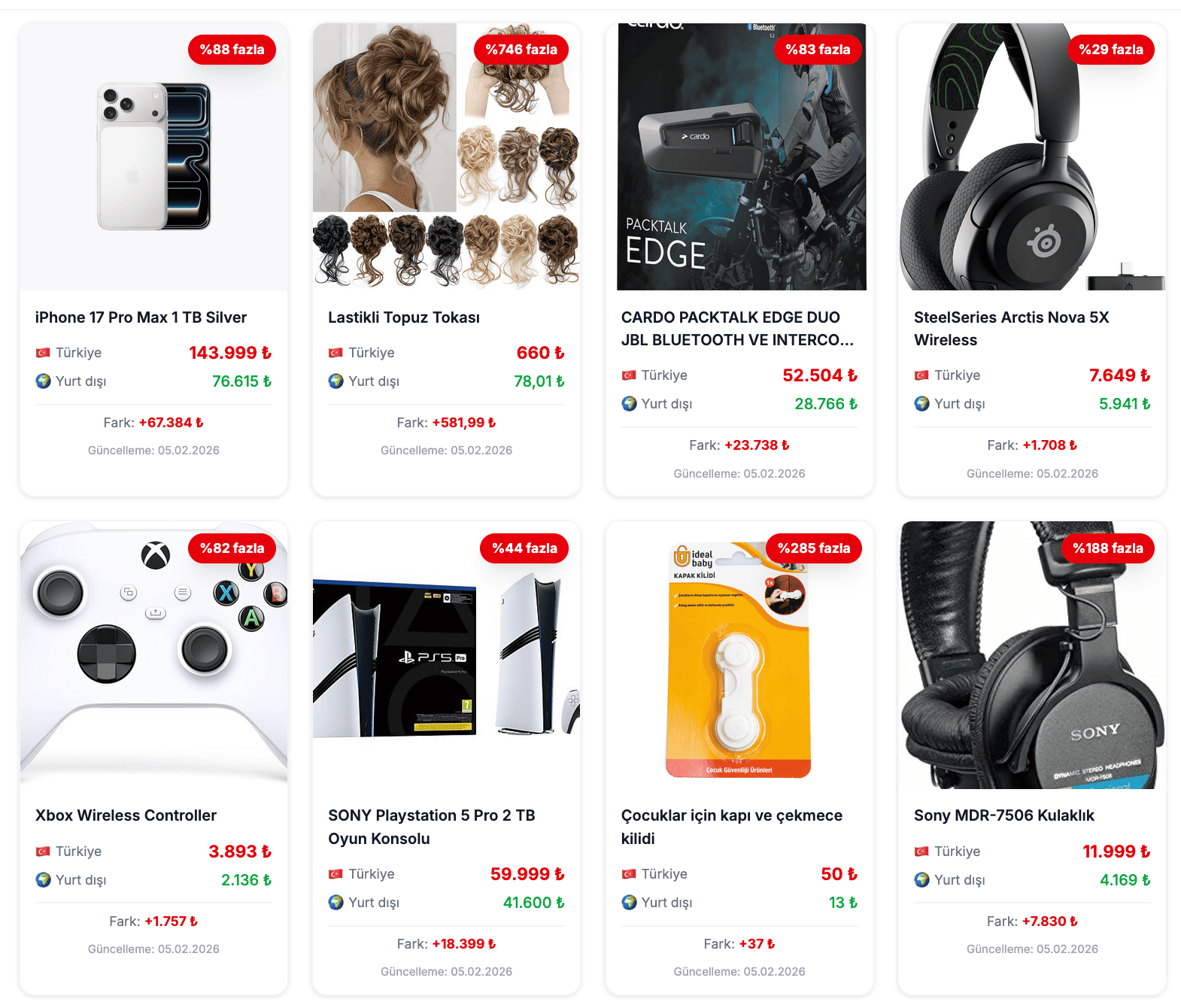Click the %29 fazla badge on SteelSeries card

pos(1111,50)
